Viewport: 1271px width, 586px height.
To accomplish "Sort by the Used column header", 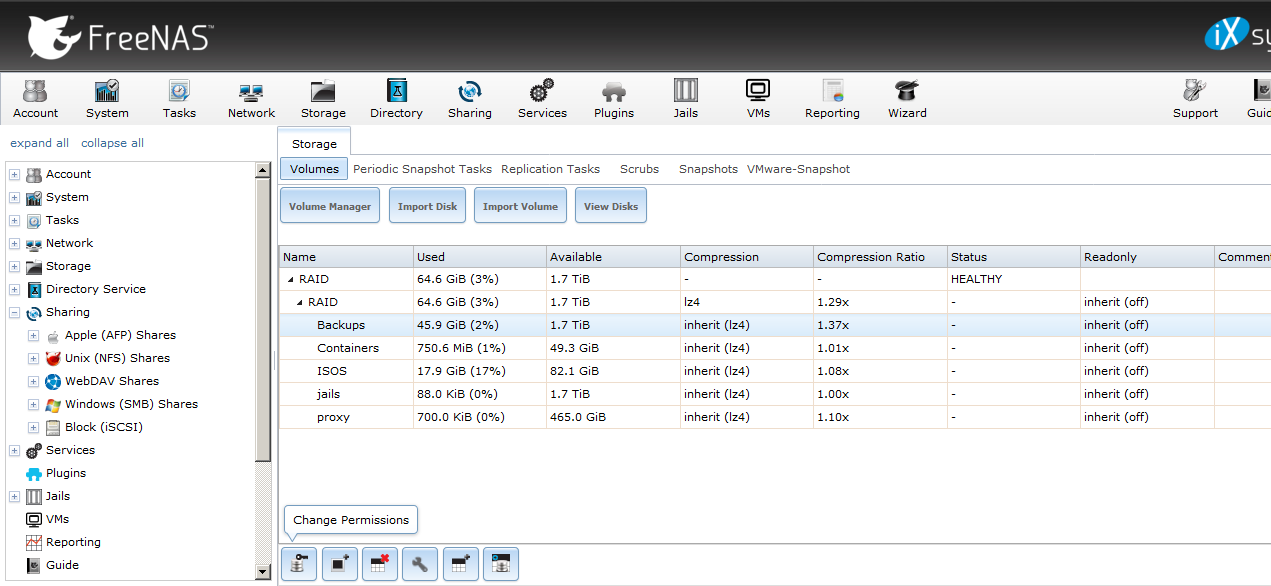I will click(480, 257).
